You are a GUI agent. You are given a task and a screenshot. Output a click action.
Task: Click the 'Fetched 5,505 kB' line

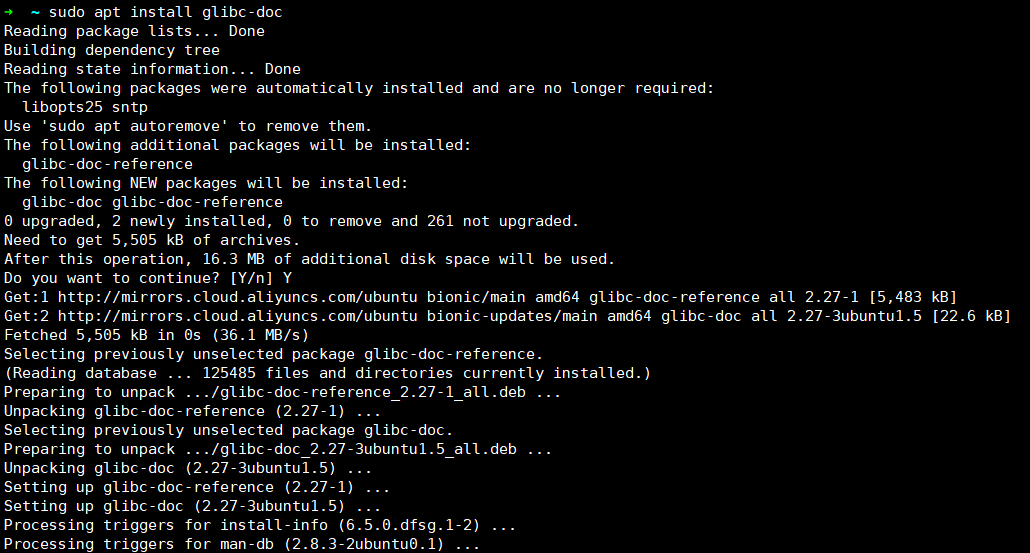coord(156,335)
